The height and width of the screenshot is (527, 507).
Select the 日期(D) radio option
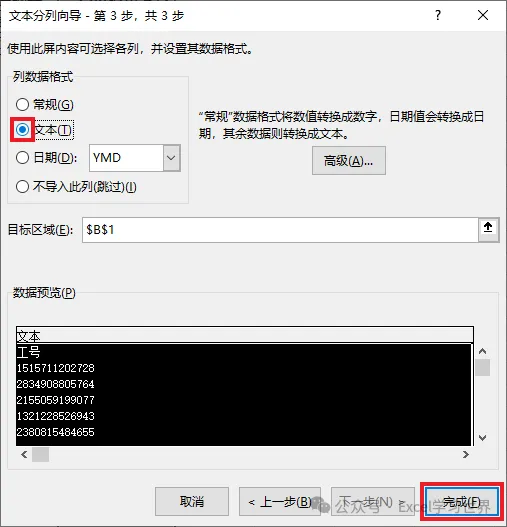click(22, 157)
